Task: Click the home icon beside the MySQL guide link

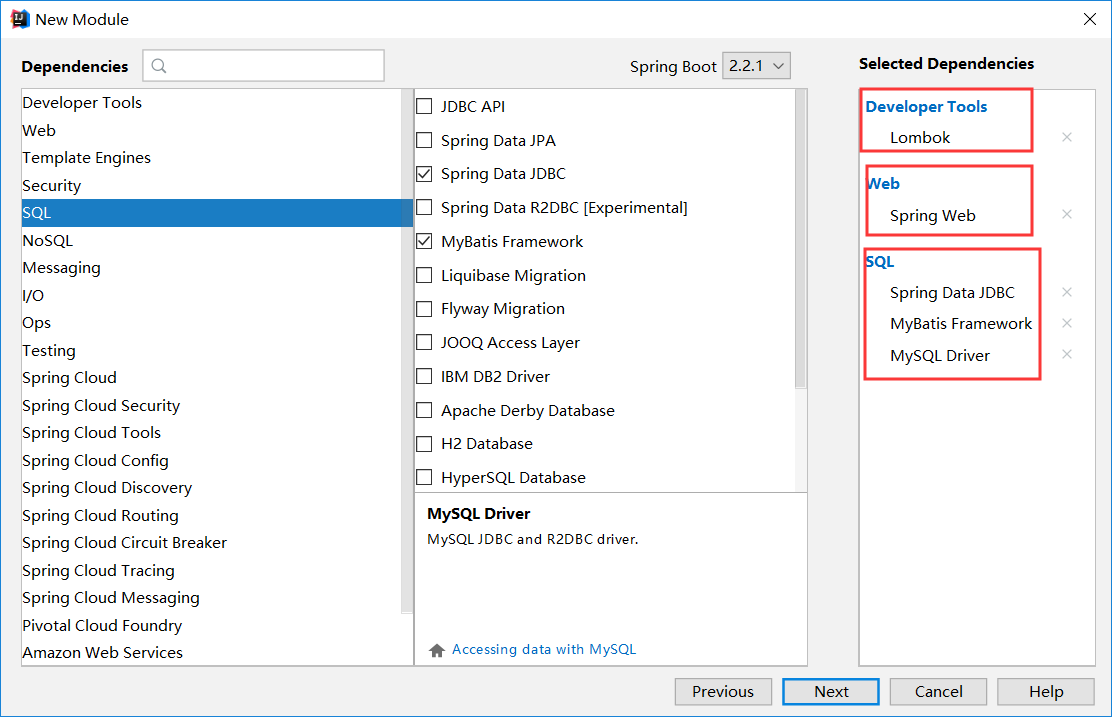Action: click(436, 649)
